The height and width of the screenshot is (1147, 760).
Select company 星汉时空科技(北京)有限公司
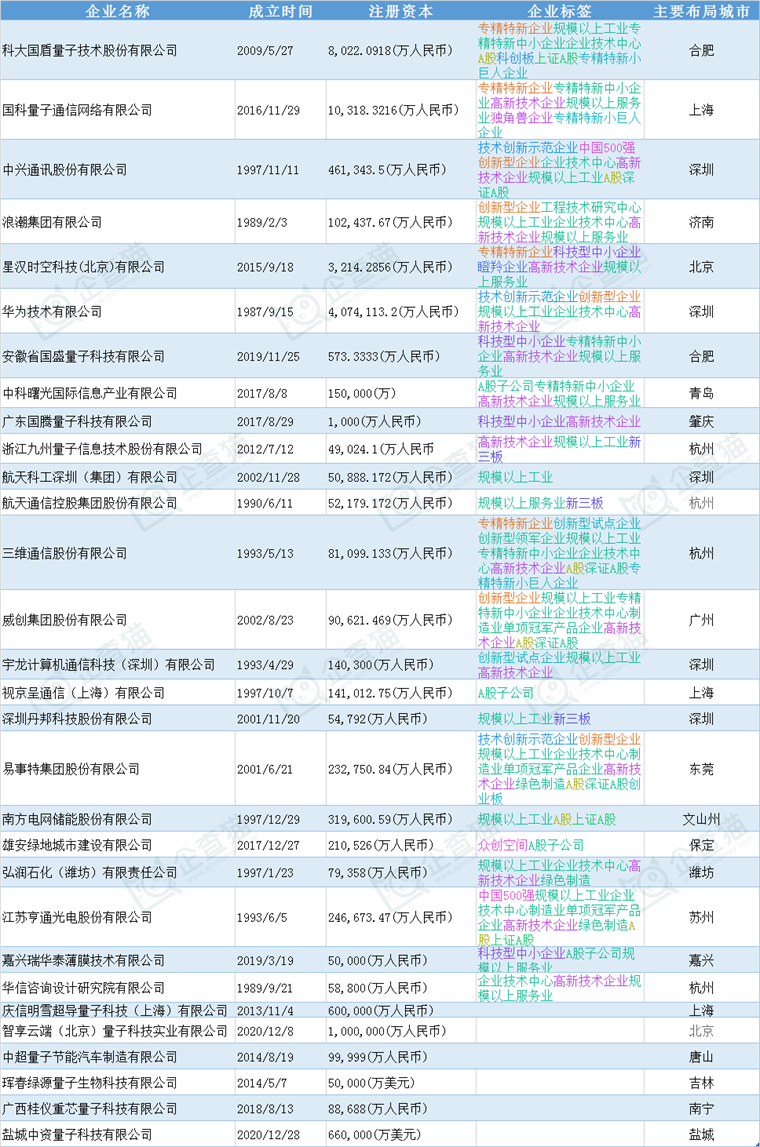tap(83, 266)
